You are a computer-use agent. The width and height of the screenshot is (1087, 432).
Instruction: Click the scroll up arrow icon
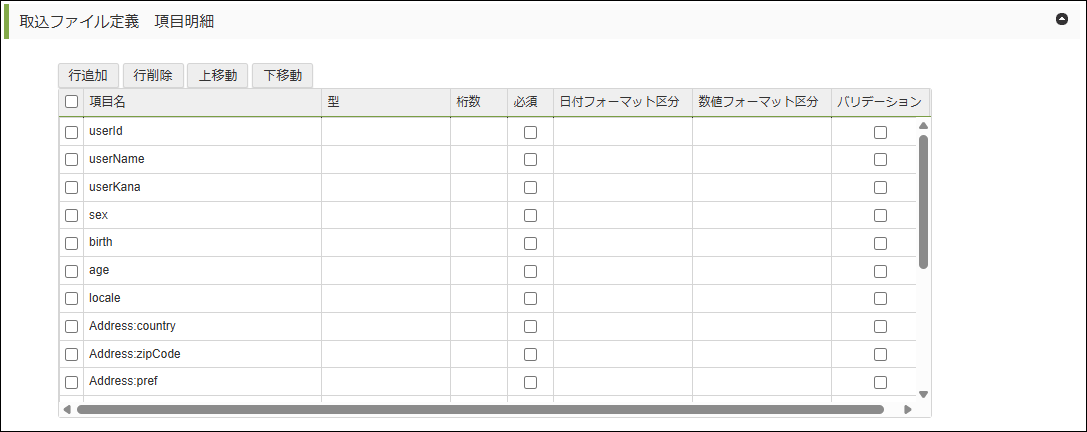point(923,126)
